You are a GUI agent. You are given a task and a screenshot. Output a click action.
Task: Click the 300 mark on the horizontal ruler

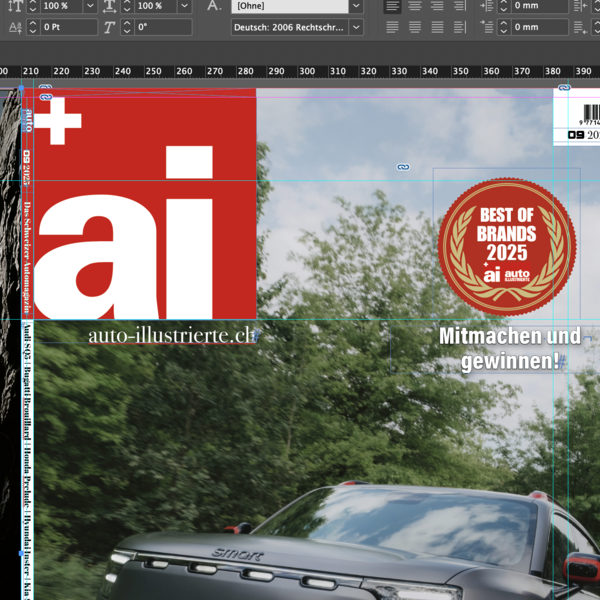(307, 71)
